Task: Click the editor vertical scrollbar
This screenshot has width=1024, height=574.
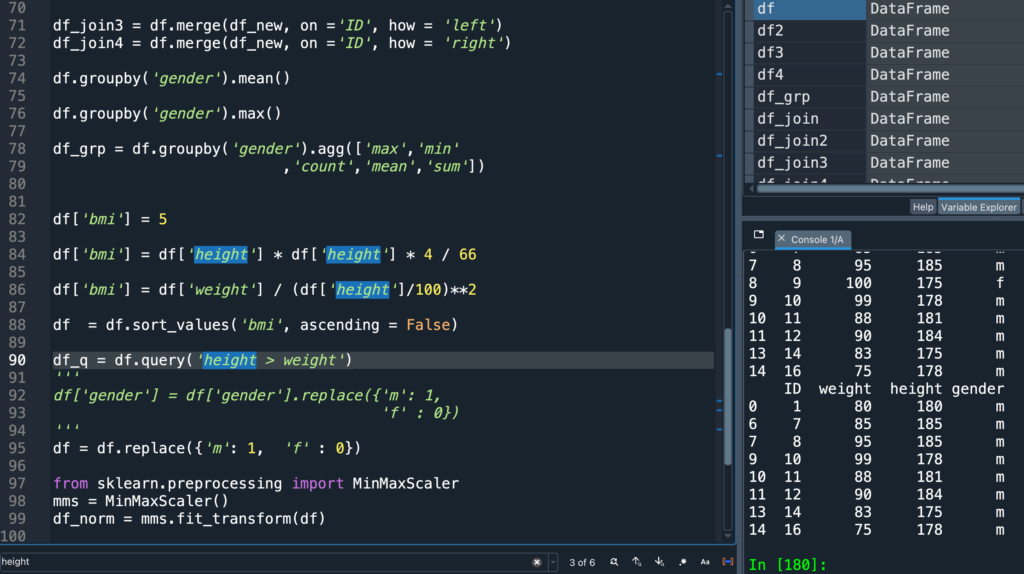Action: tap(728, 380)
